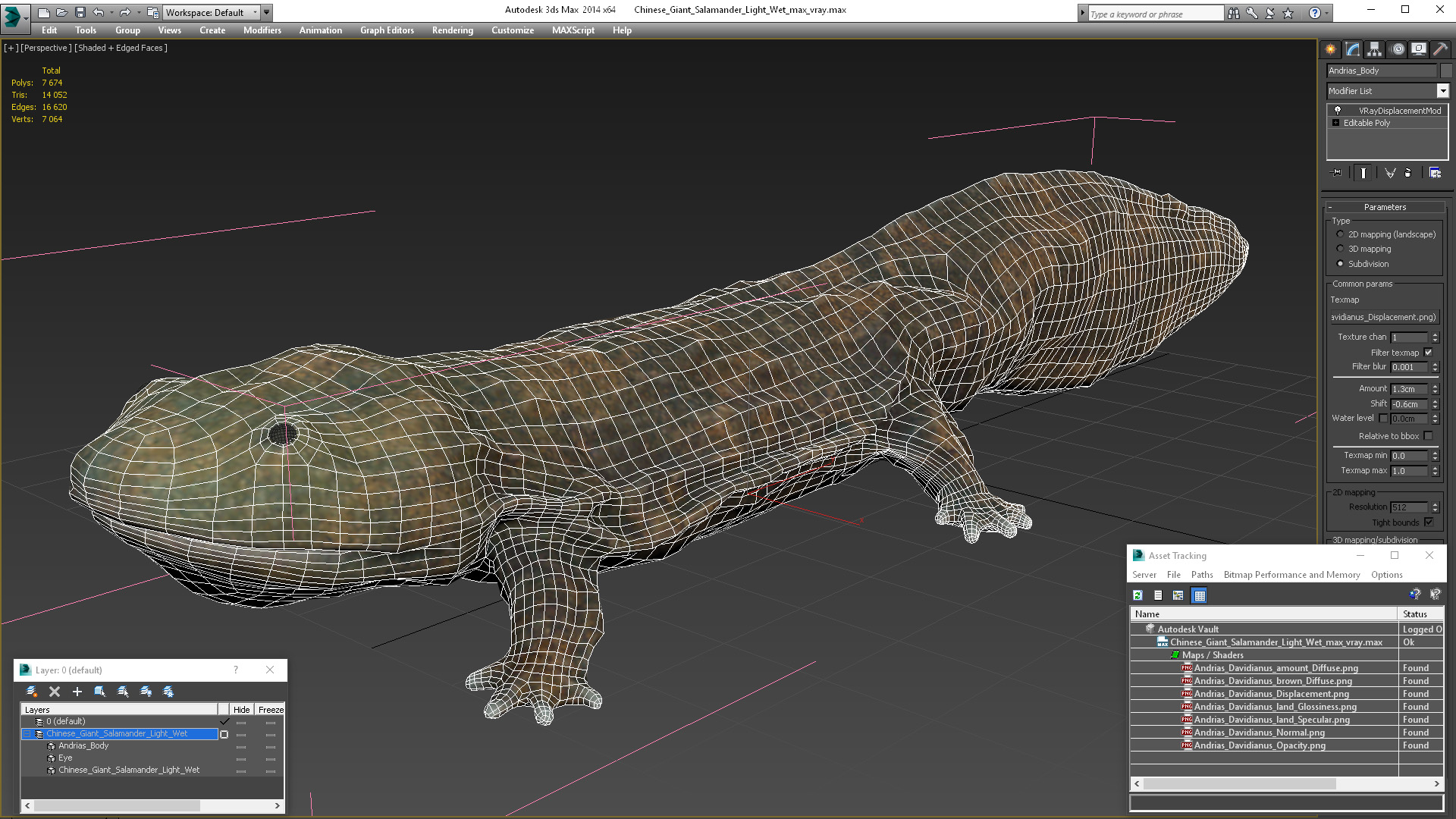Toggle Relative to bbox checkbox

pyautogui.click(x=1429, y=436)
